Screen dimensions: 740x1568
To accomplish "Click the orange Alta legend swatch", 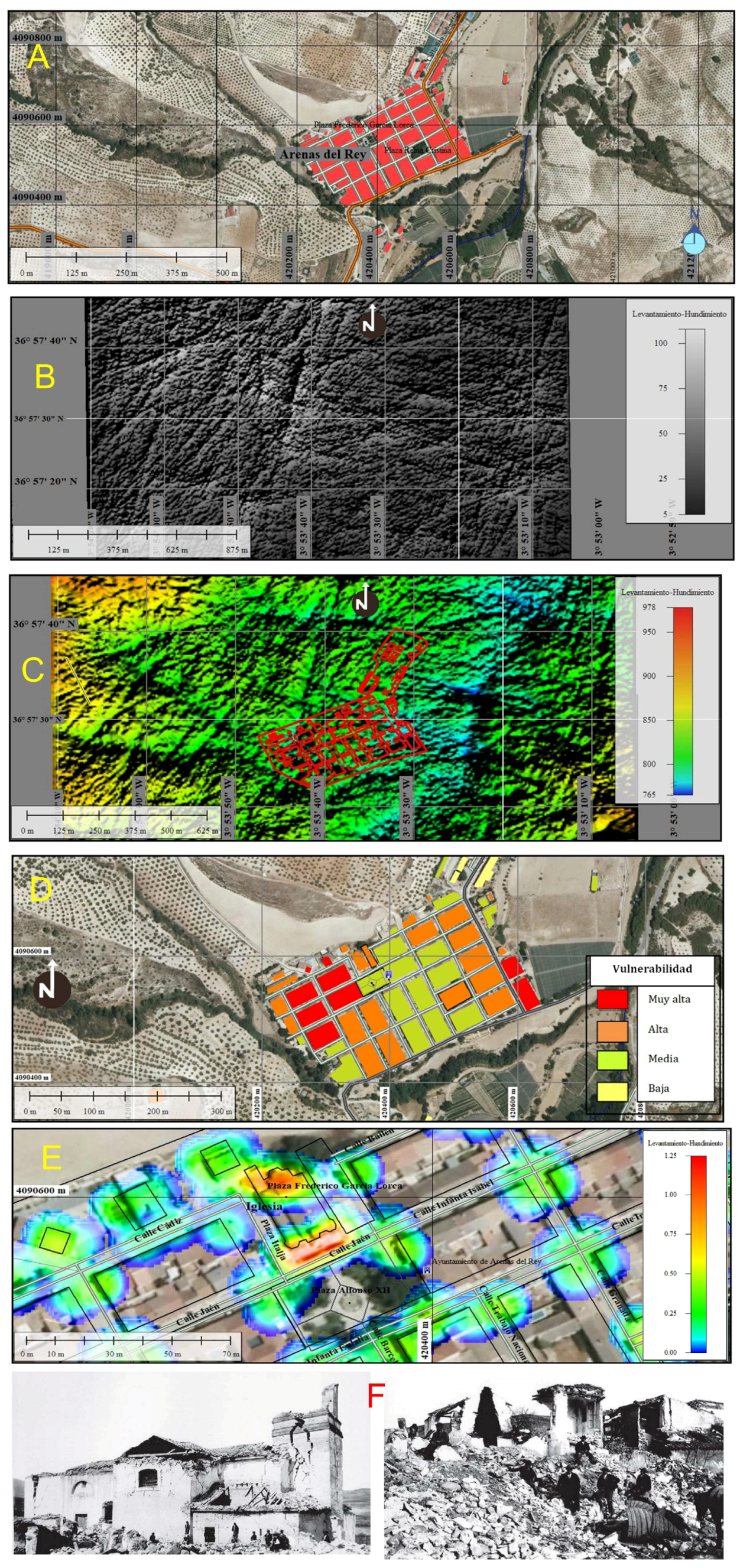I will 612,1031.
